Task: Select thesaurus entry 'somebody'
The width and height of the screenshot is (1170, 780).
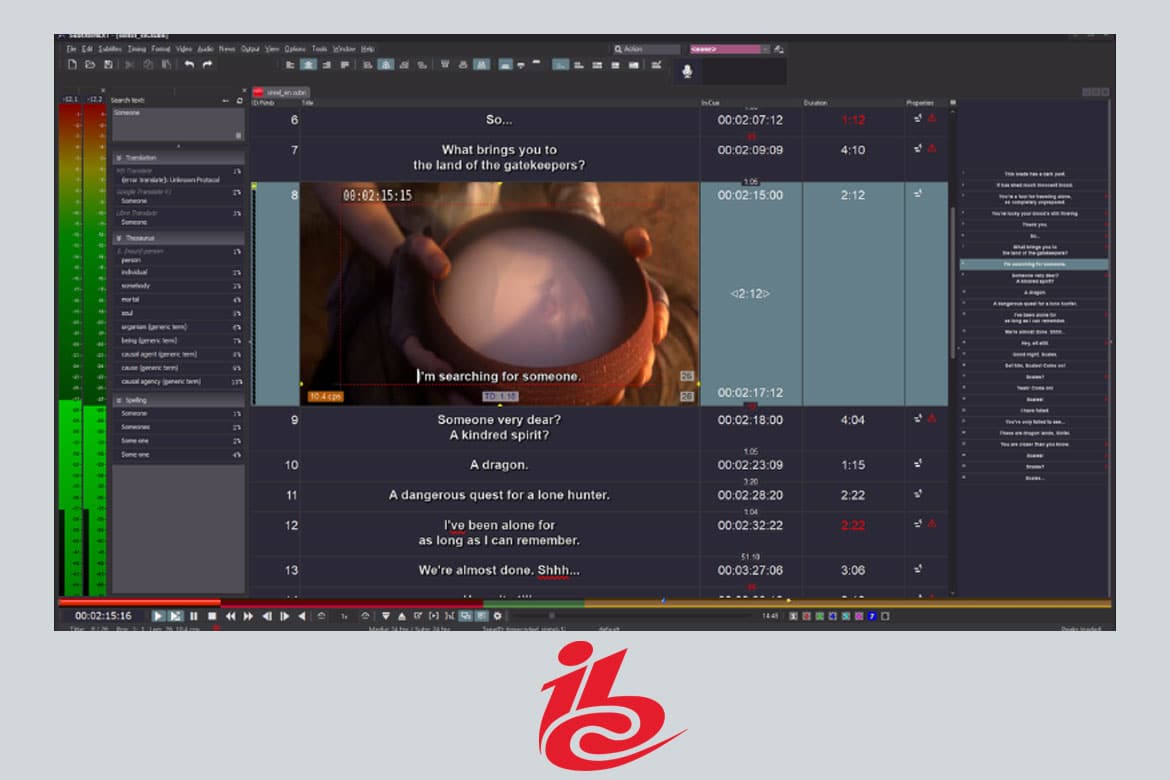Action: (136, 286)
